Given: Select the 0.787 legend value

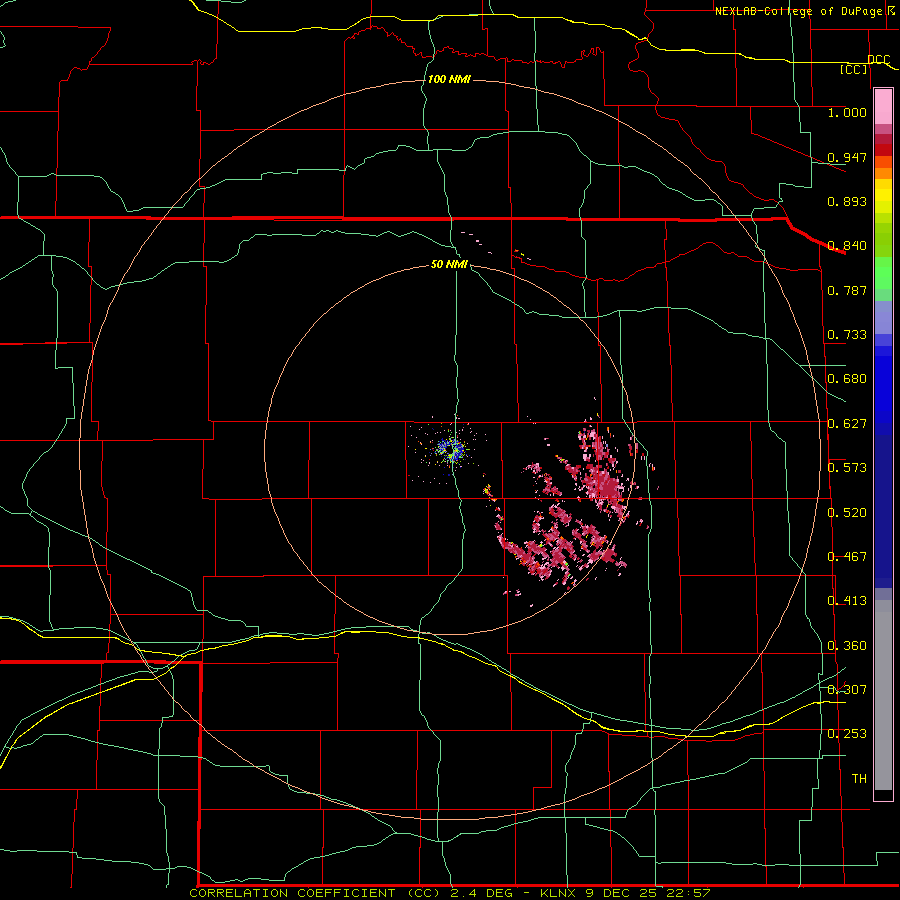Looking at the screenshot, I should 847,290.
